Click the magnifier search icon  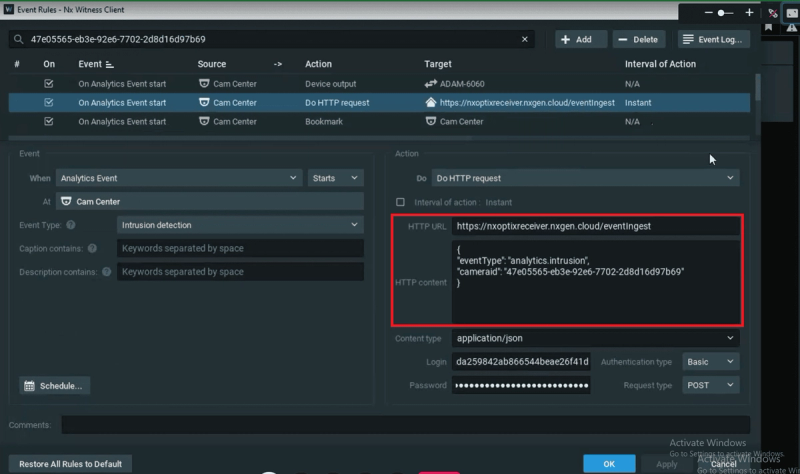tap(18, 39)
